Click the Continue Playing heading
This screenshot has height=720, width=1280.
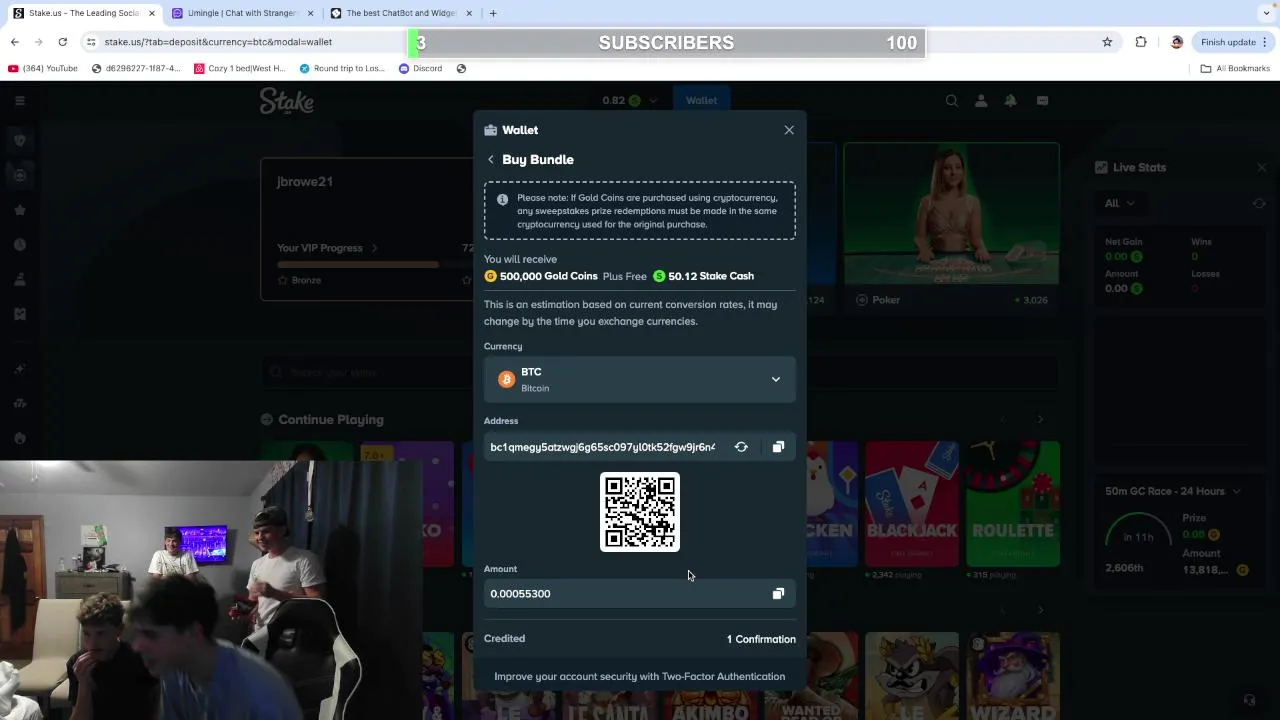pos(331,420)
